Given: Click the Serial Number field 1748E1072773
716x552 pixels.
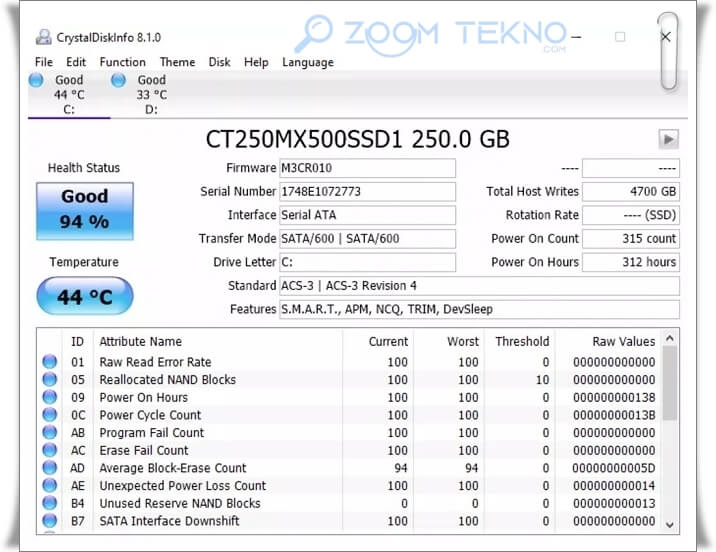Looking at the screenshot, I should [x=367, y=192].
